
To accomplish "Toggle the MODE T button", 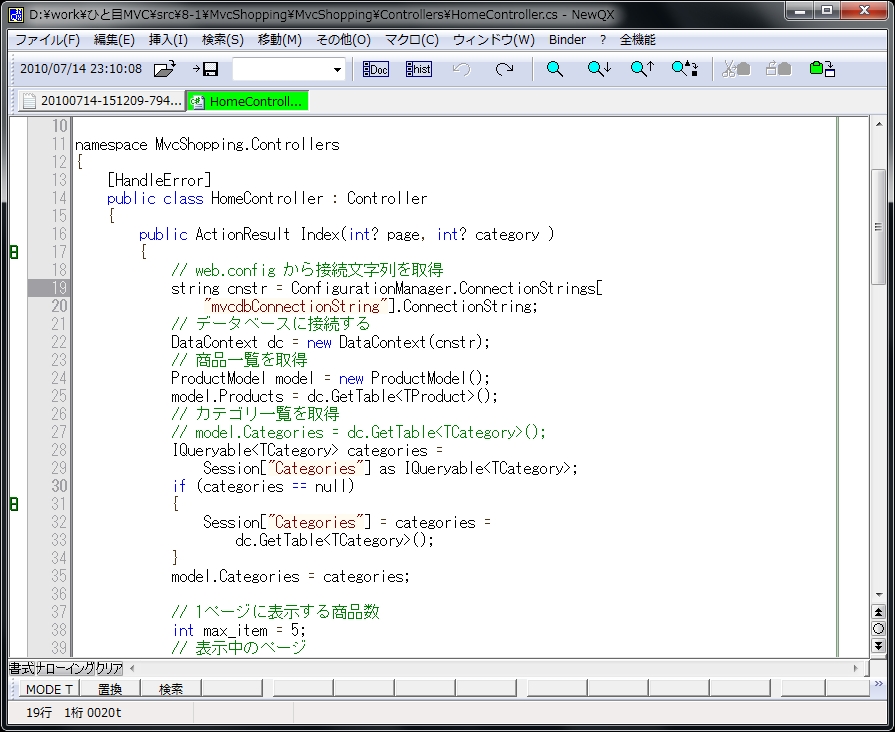I will tap(48, 689).
